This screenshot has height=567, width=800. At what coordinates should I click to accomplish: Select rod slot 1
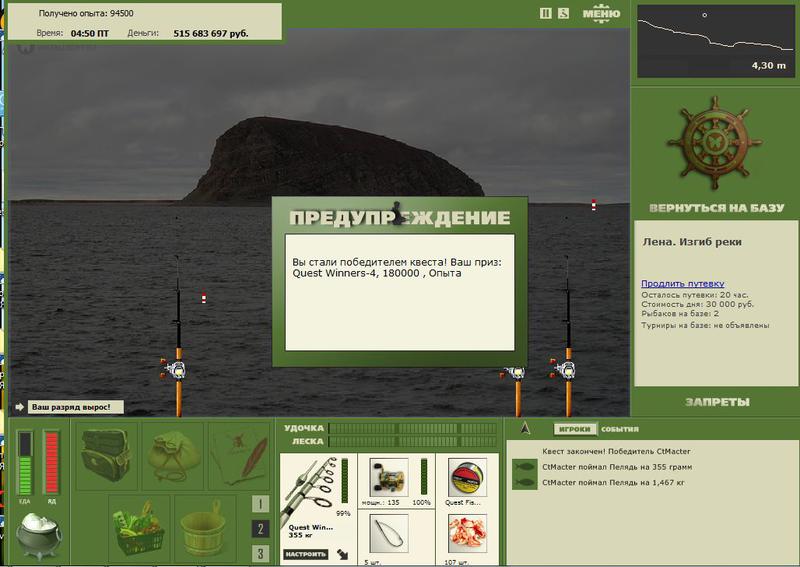click(260, 504)
